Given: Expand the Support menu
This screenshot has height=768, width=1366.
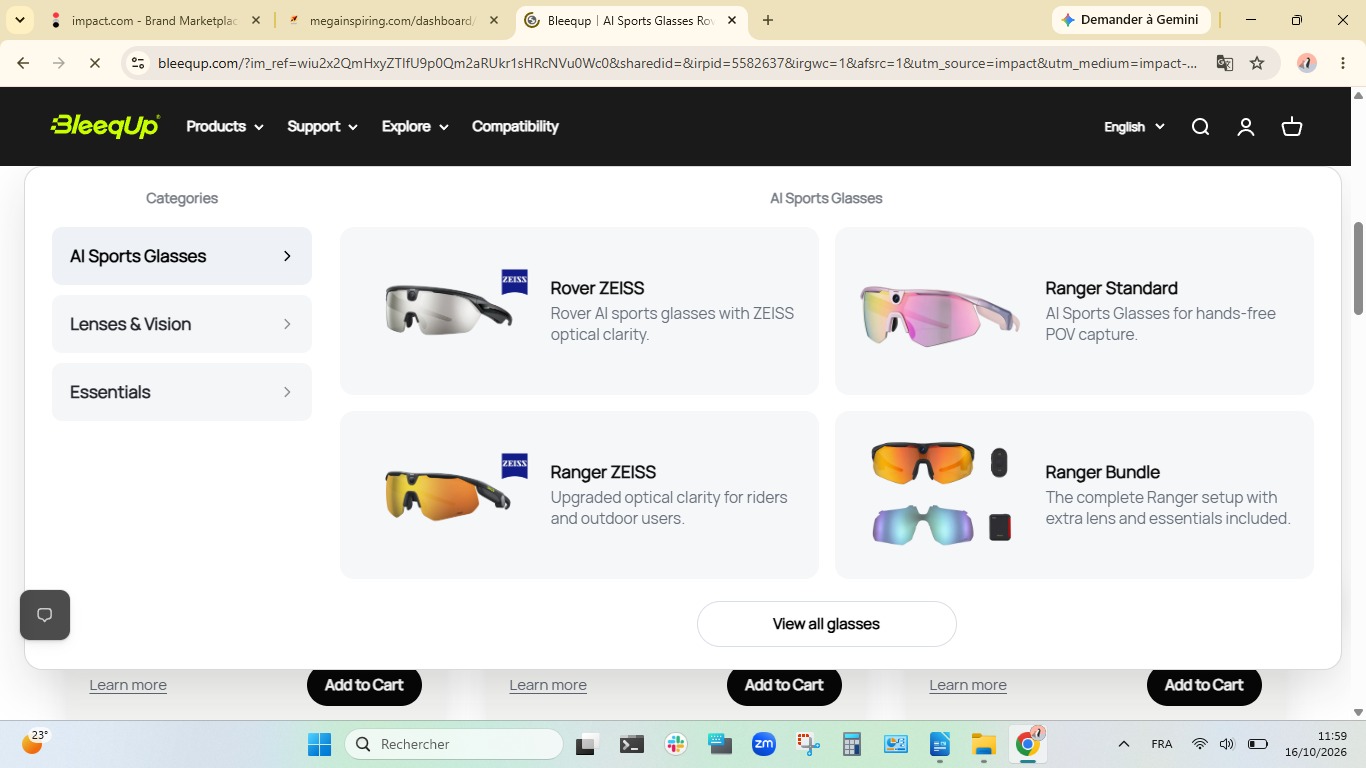Looking at the screenshot, I should (322, 126).
